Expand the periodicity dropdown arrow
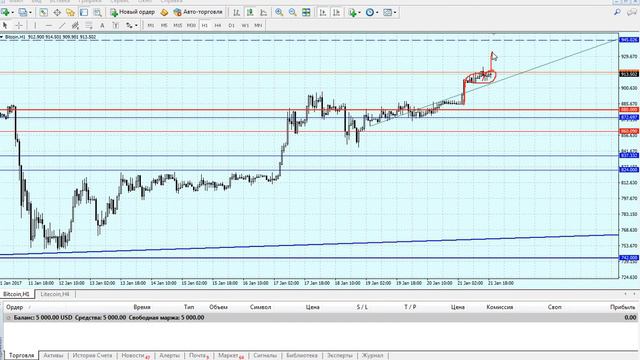The height and width of the screenshot is (360, 640). [x=377, y=13]
